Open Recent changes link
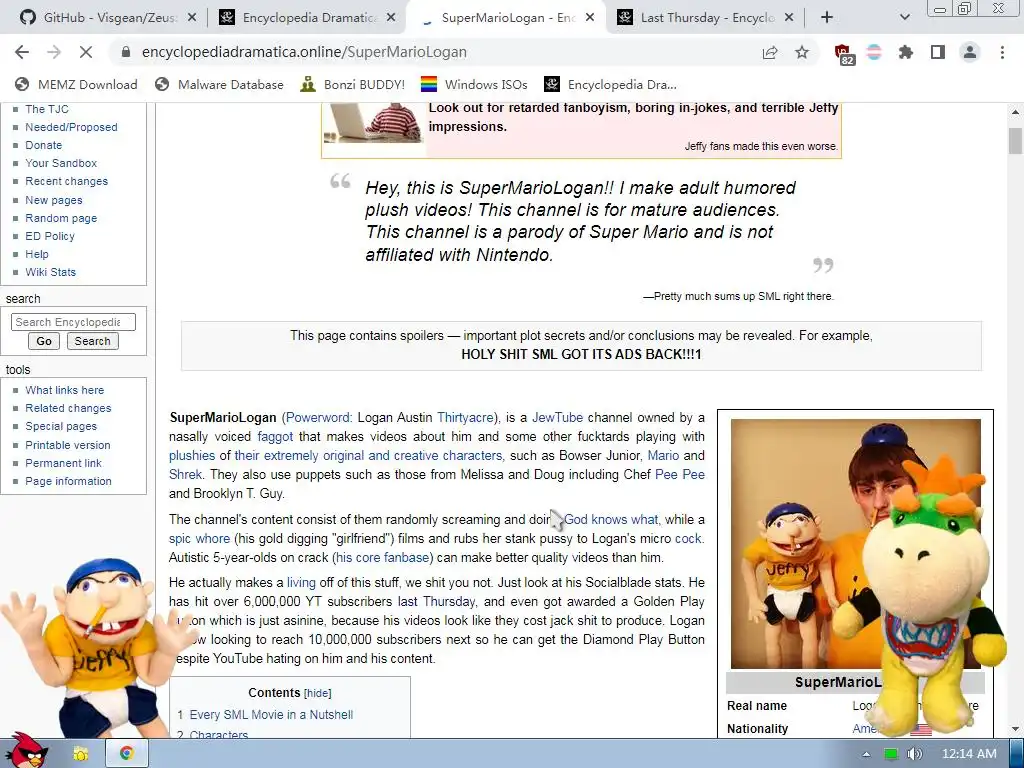Viewport: 1024px width, 768px height. [x=67, y=181]
